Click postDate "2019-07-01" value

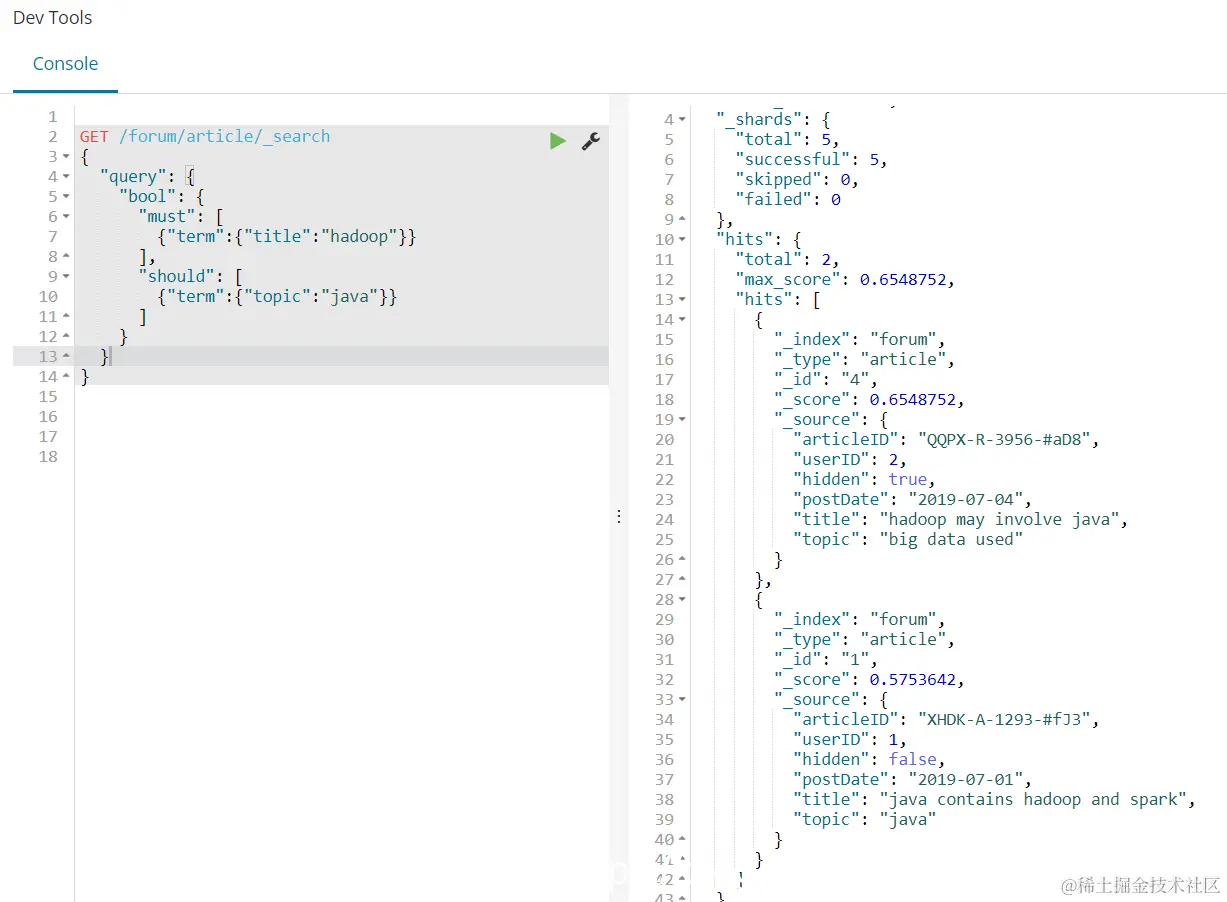tap(968, 780)
